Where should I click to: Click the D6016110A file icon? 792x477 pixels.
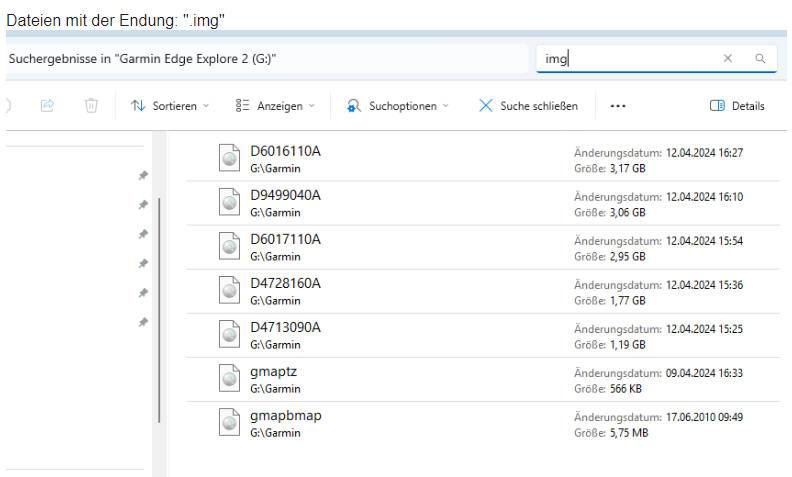[x=230, y=158]
